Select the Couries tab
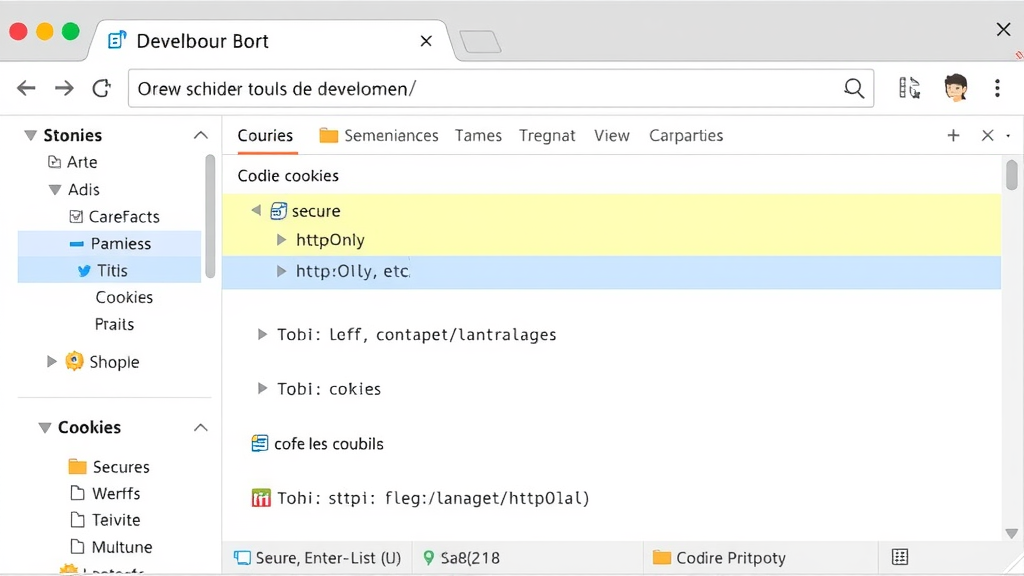1024x576 pixels. point(265,135)
